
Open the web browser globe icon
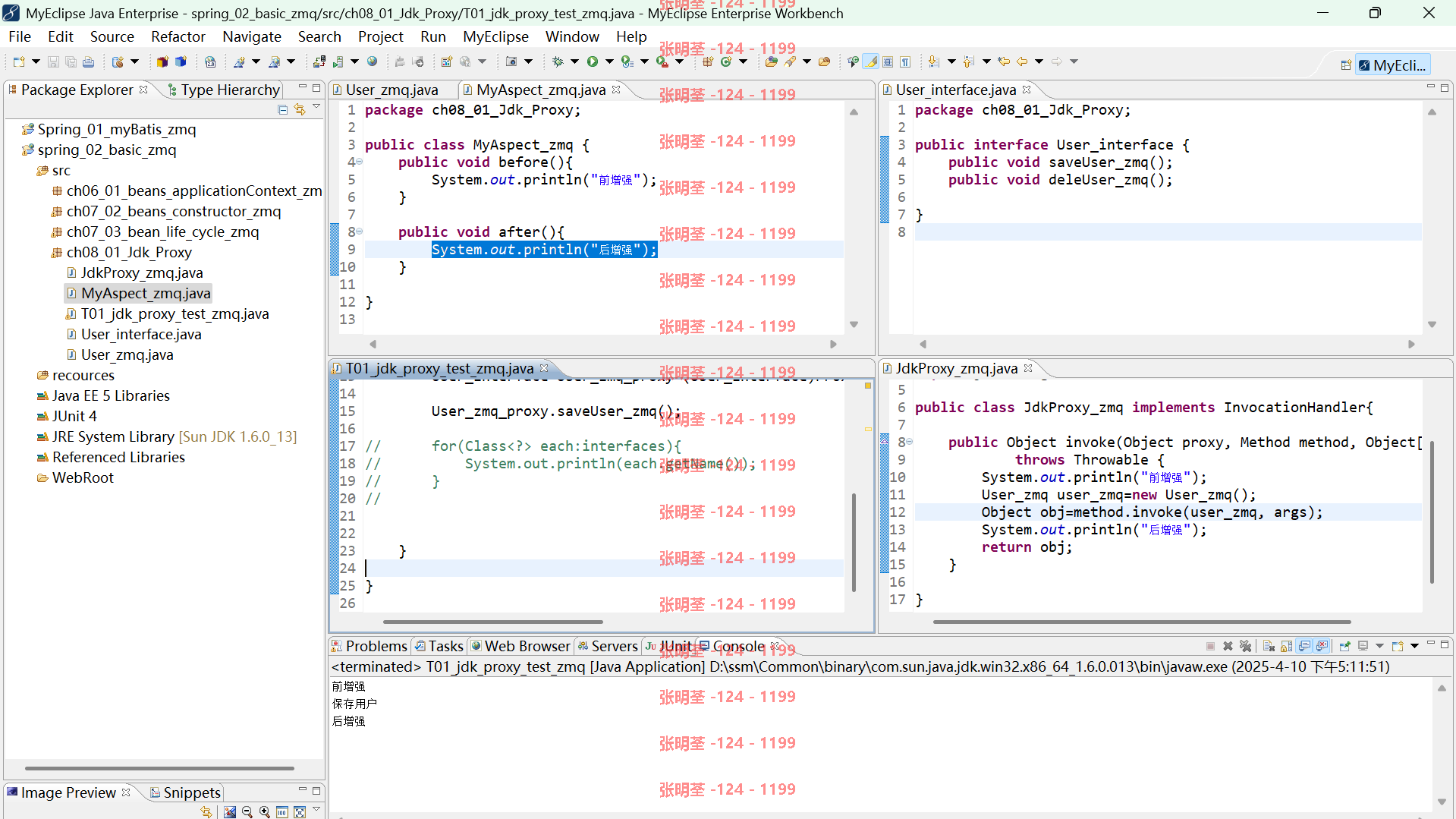(x=372, y=61)
